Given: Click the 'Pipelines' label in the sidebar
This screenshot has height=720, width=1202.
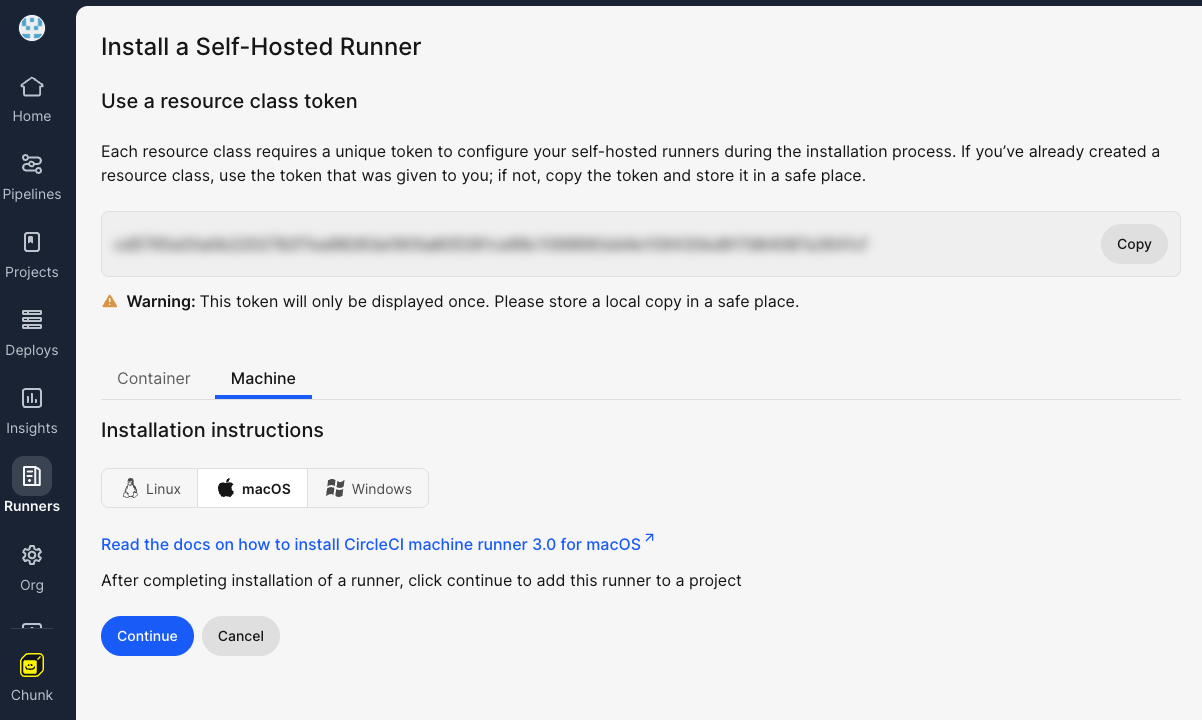Looking at the screenshot, I should (32, 194).
